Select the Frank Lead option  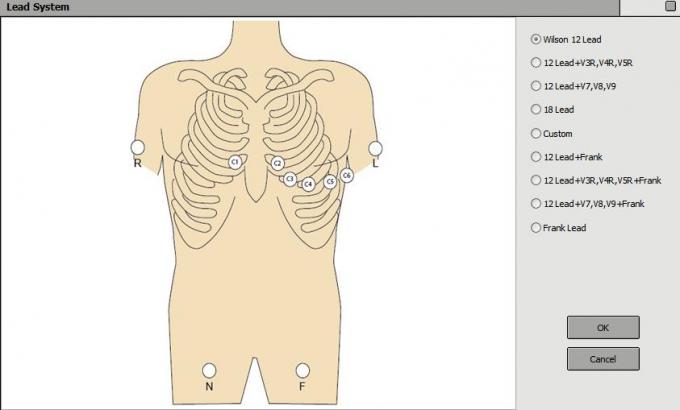559,228
